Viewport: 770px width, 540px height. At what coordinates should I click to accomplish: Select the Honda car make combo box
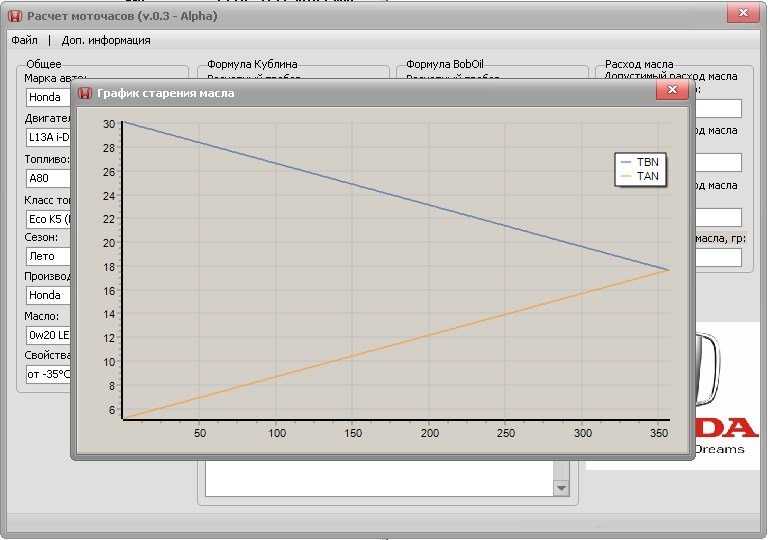tap(48, 97)
